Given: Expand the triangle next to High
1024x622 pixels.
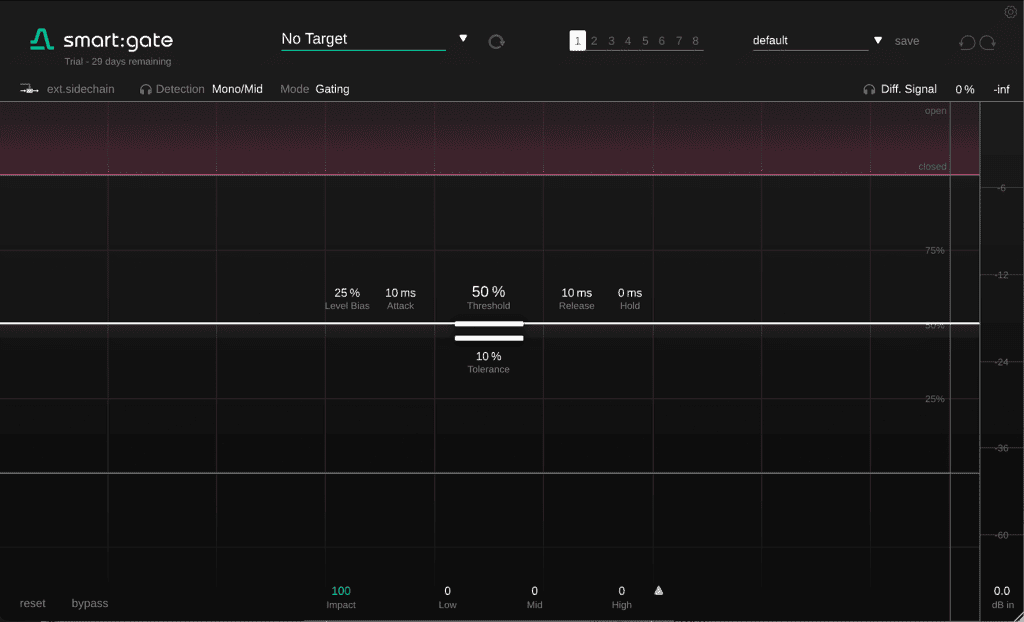Looking at the screenshot, I should click(x=658, y=591).
